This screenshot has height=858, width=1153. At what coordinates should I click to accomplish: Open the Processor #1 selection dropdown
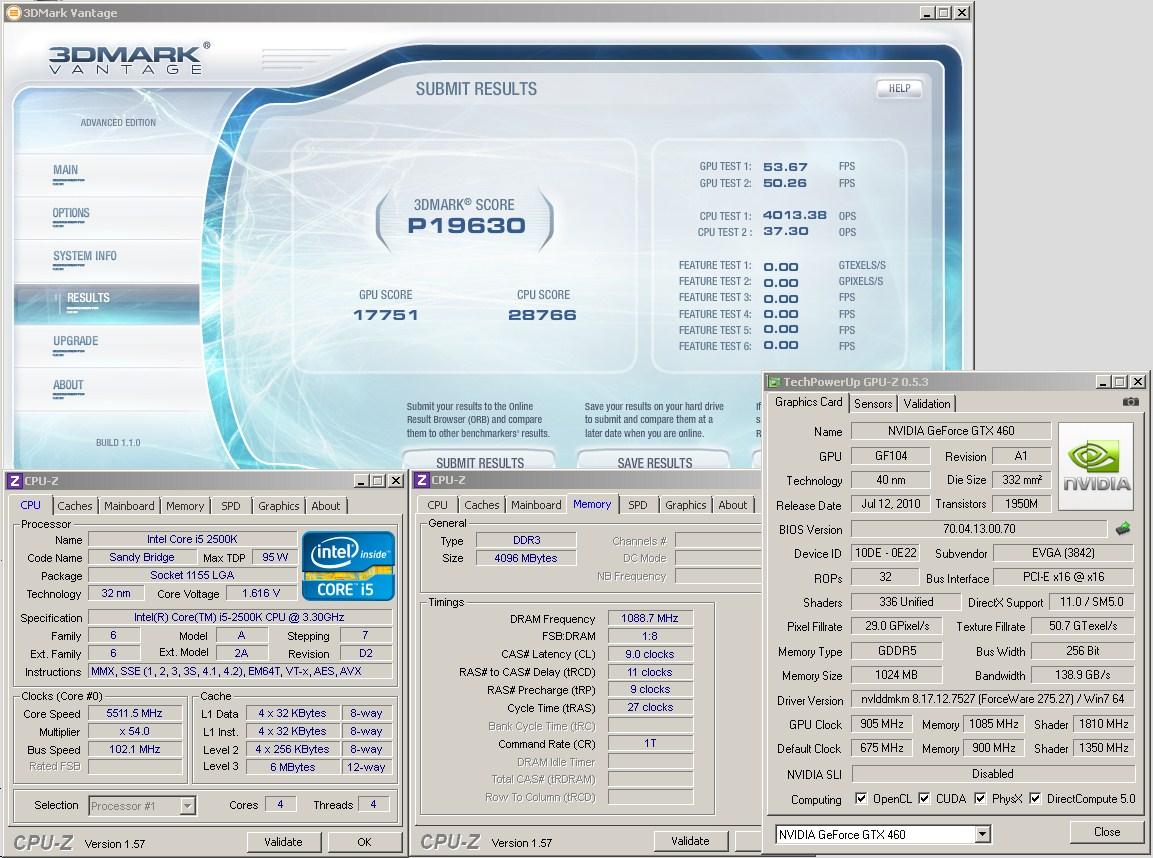tap(188, 806)
